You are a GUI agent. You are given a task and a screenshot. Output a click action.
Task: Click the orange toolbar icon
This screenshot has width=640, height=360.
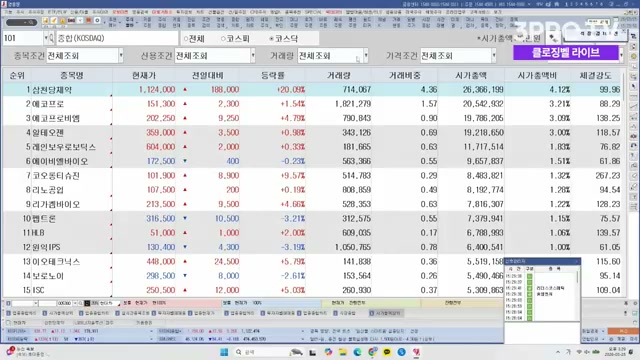[x=88, y=21]
